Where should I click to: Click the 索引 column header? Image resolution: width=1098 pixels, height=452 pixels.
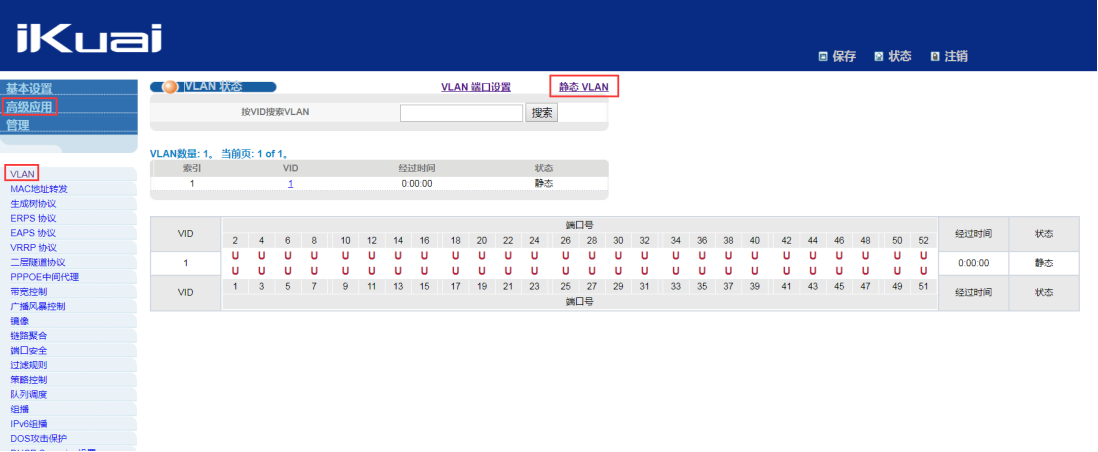(x=192, y=169)
